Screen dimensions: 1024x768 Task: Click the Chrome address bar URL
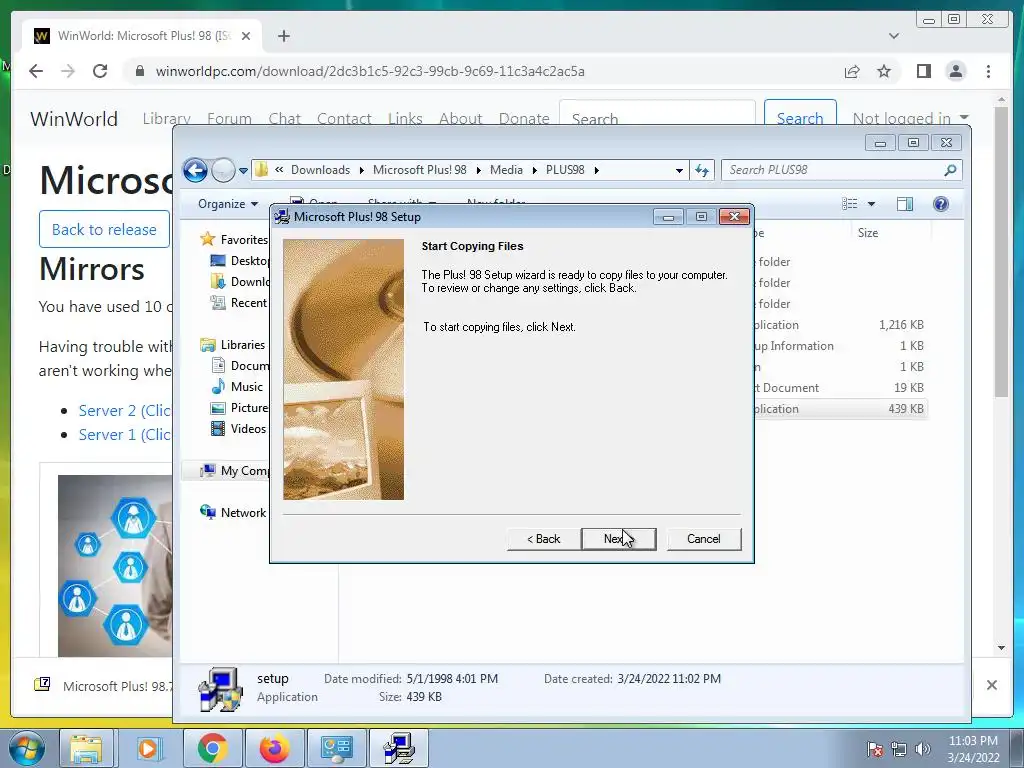pyautogui.click(x=370, y=71)
